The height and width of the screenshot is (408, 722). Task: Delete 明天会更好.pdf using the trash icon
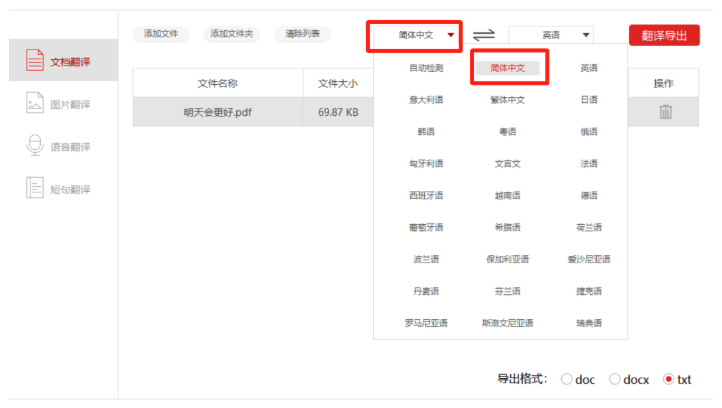[x=665, y=112]
